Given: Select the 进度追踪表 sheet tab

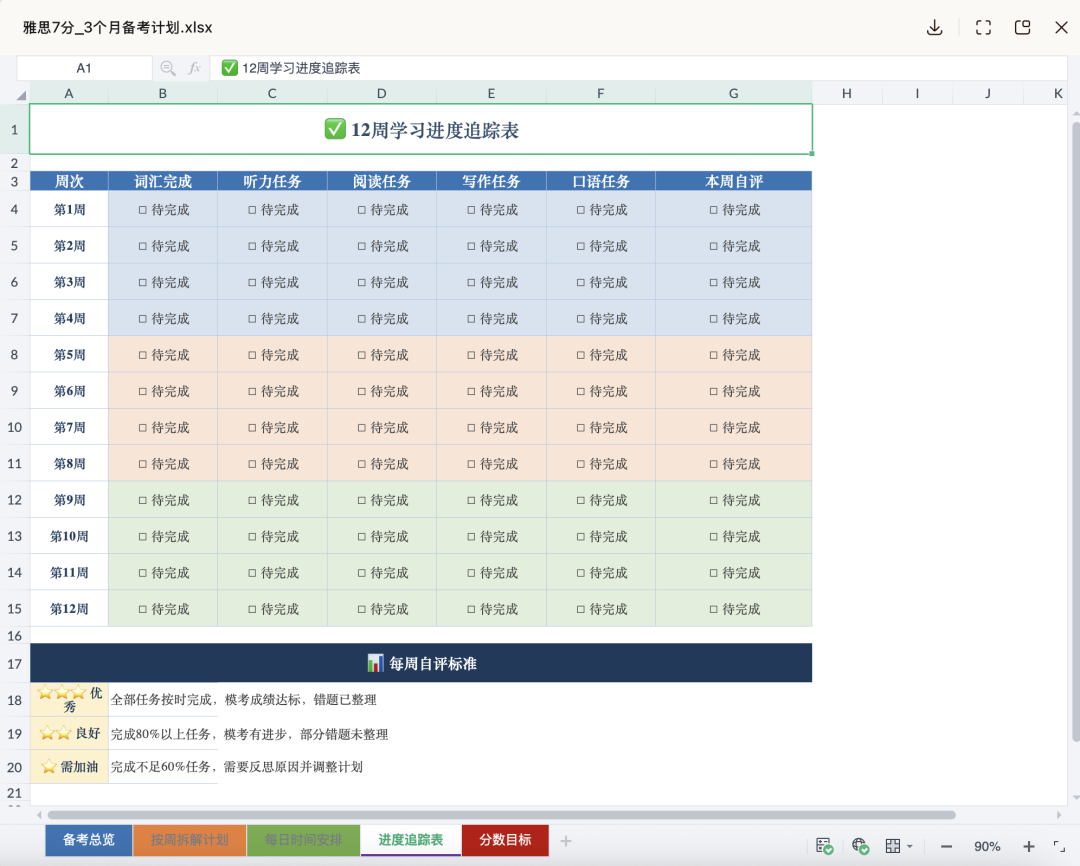Looking at the screenshot, I should (x=411, y=840).
